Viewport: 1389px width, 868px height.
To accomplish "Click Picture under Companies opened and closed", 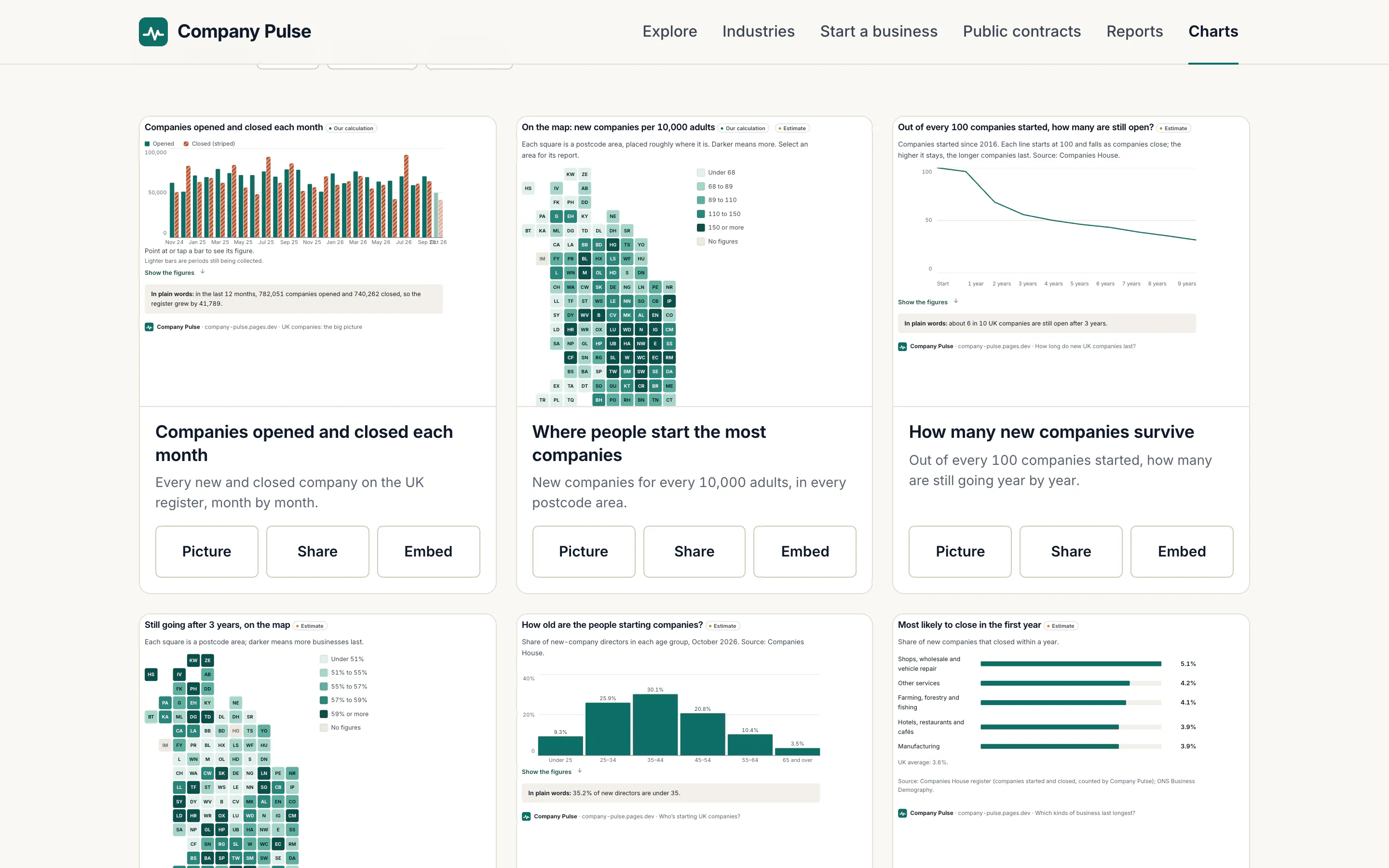I will (206, 551).
